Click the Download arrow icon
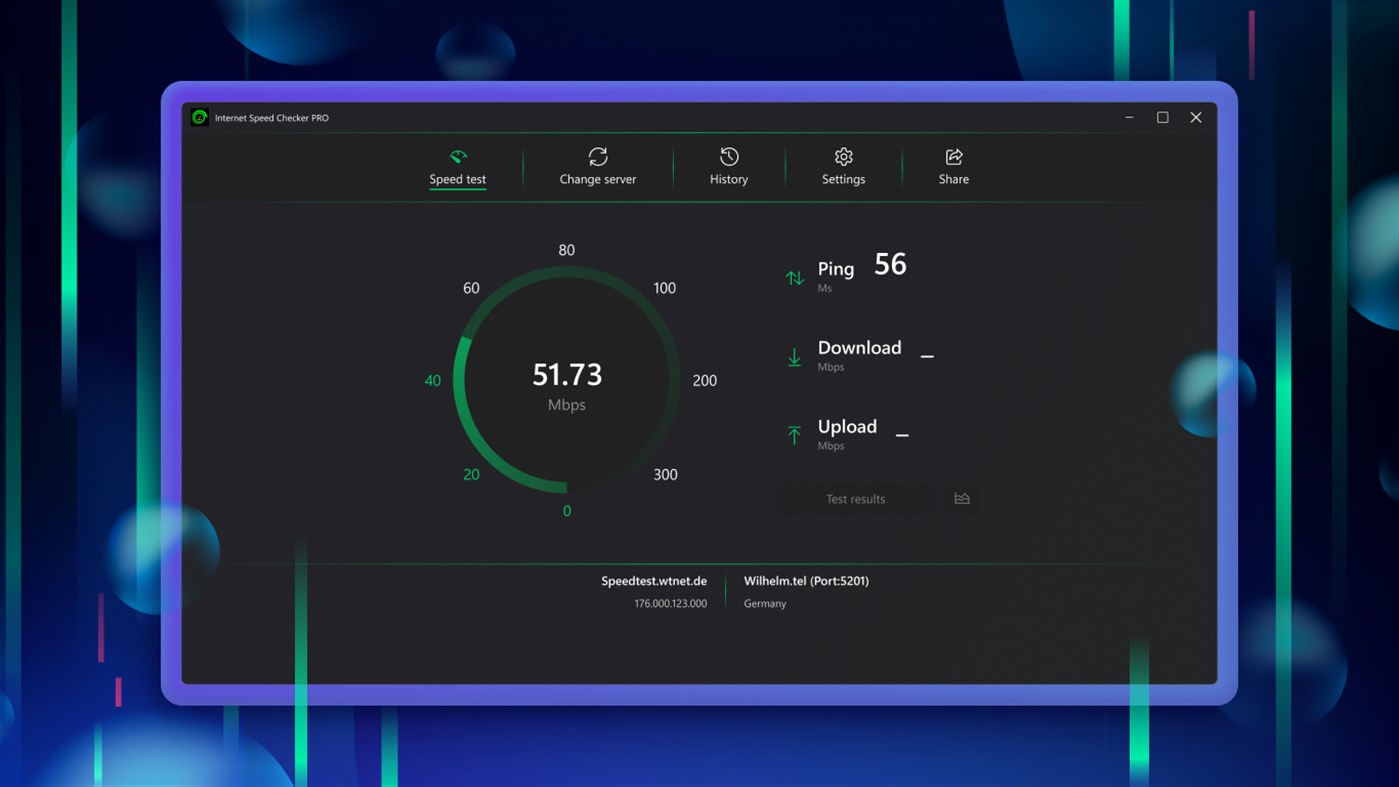 794,357
